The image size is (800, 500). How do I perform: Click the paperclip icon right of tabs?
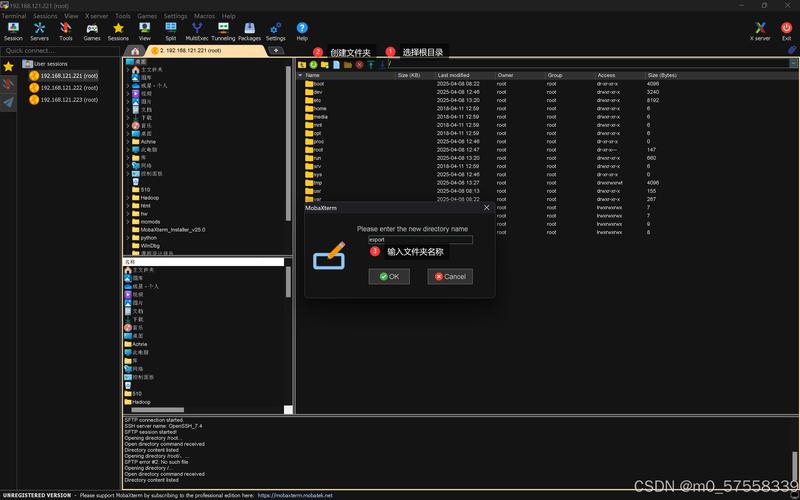pyautogui.click(x=792, y=50)
